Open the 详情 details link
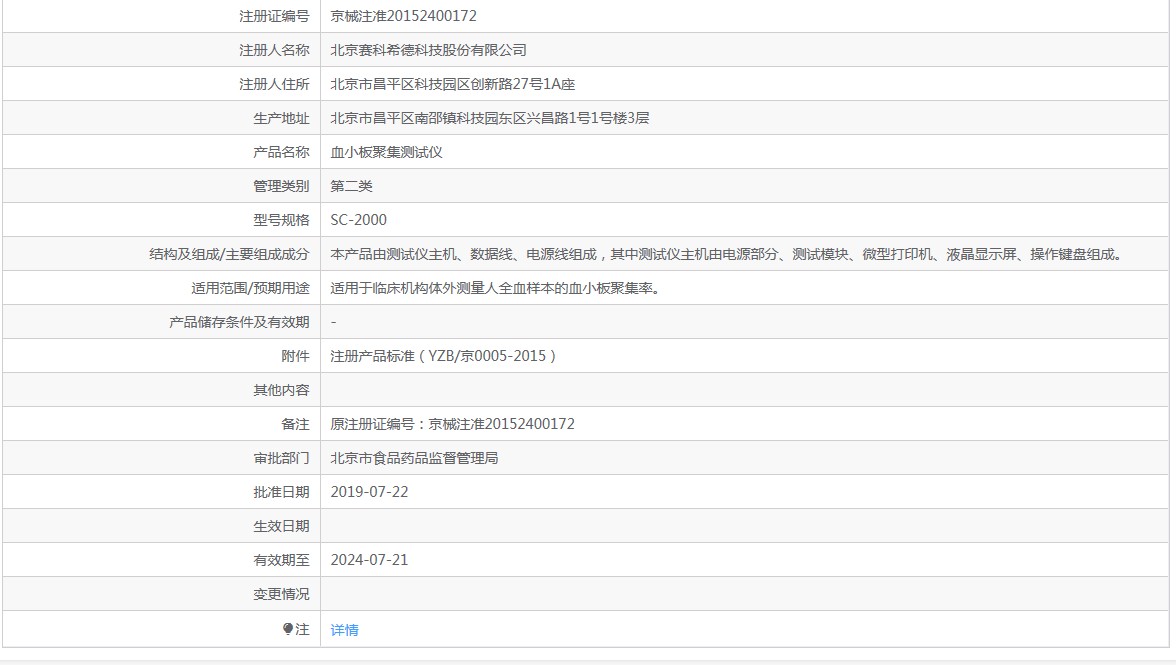Viewport: 1176px width, 665px height. click(344, 630)
